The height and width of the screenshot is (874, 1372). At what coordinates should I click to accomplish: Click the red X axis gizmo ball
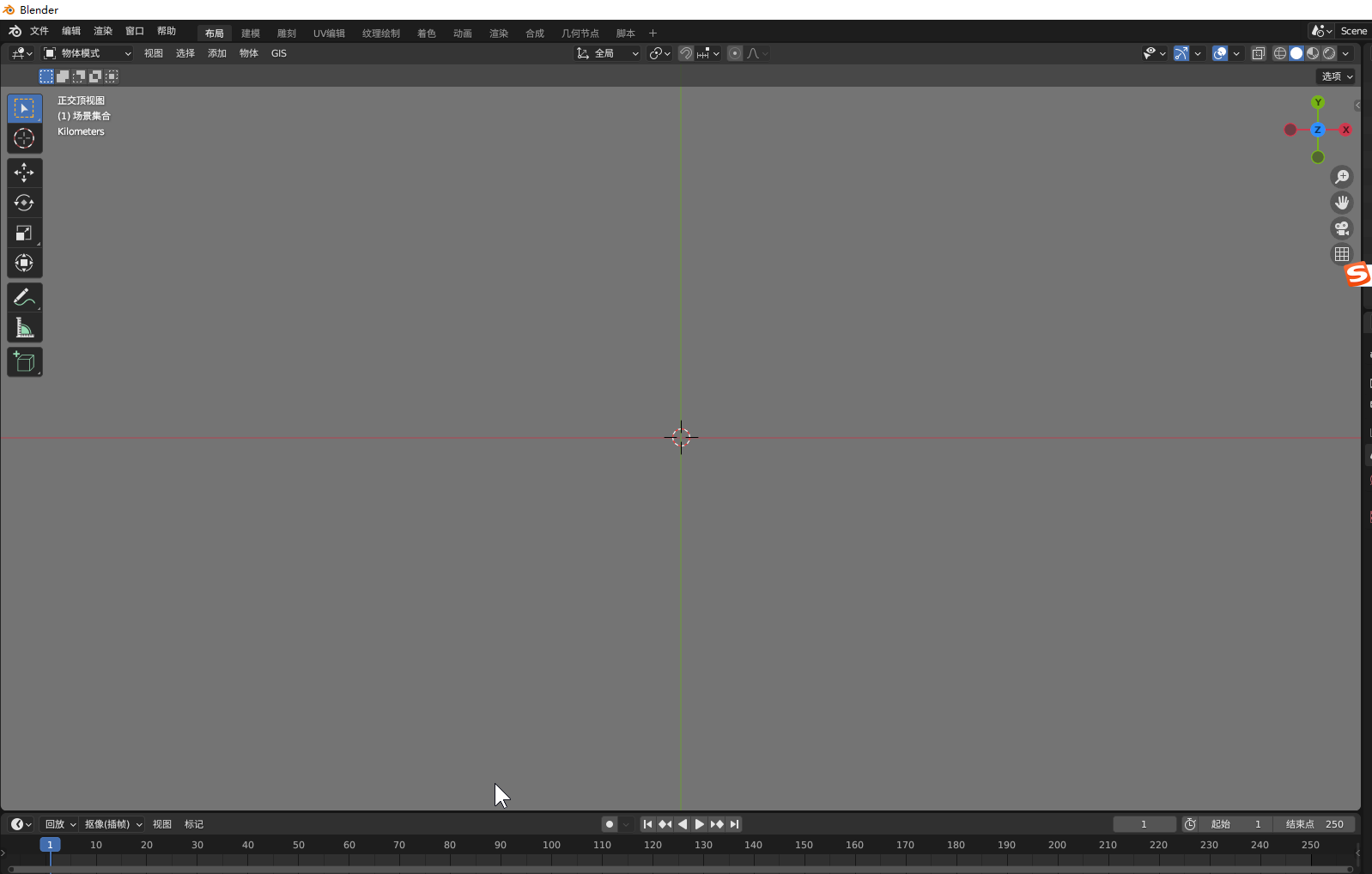tap(1345, 130)
